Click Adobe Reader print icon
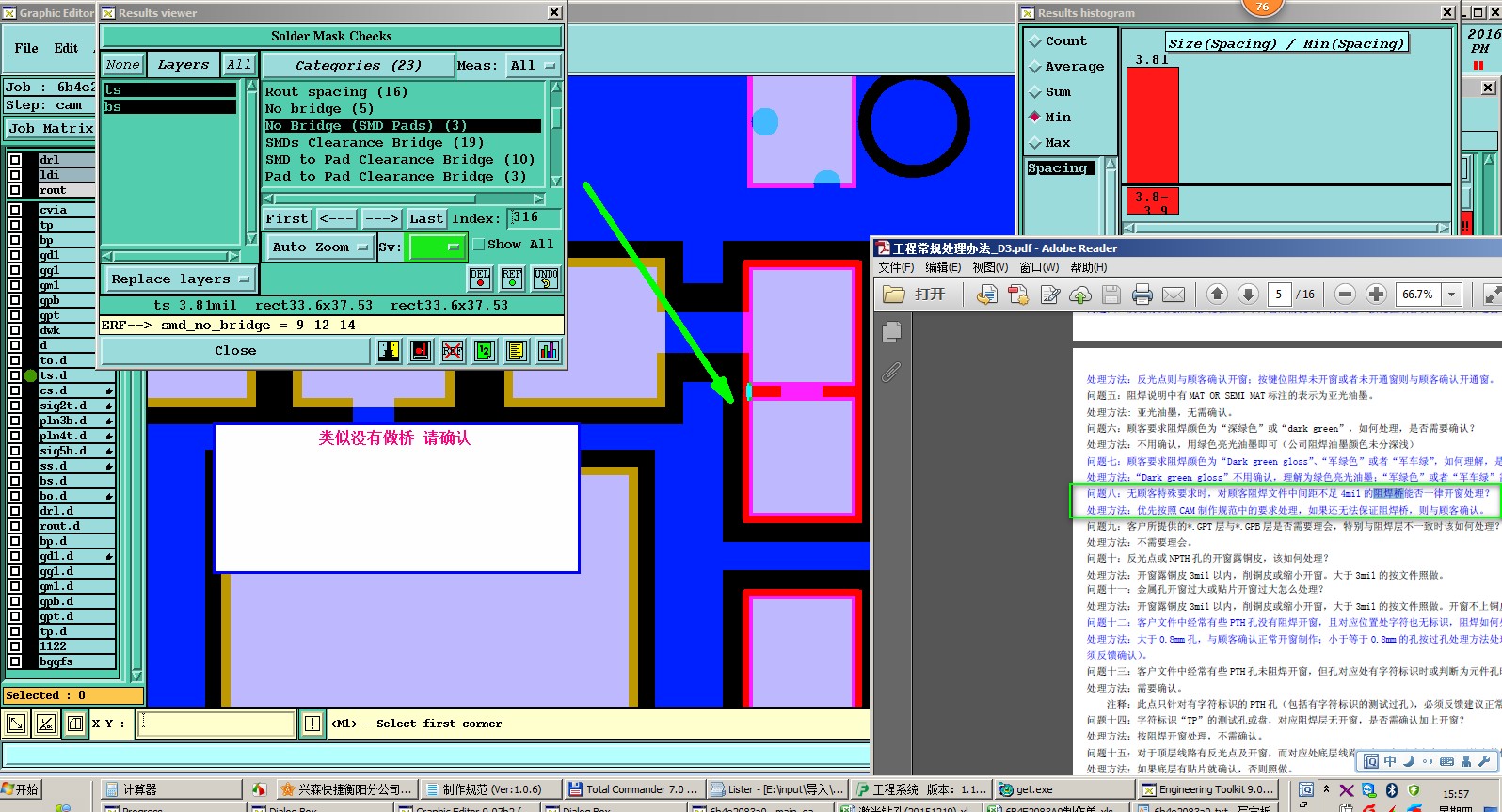1502x812 pixels. click(1142, 295)
